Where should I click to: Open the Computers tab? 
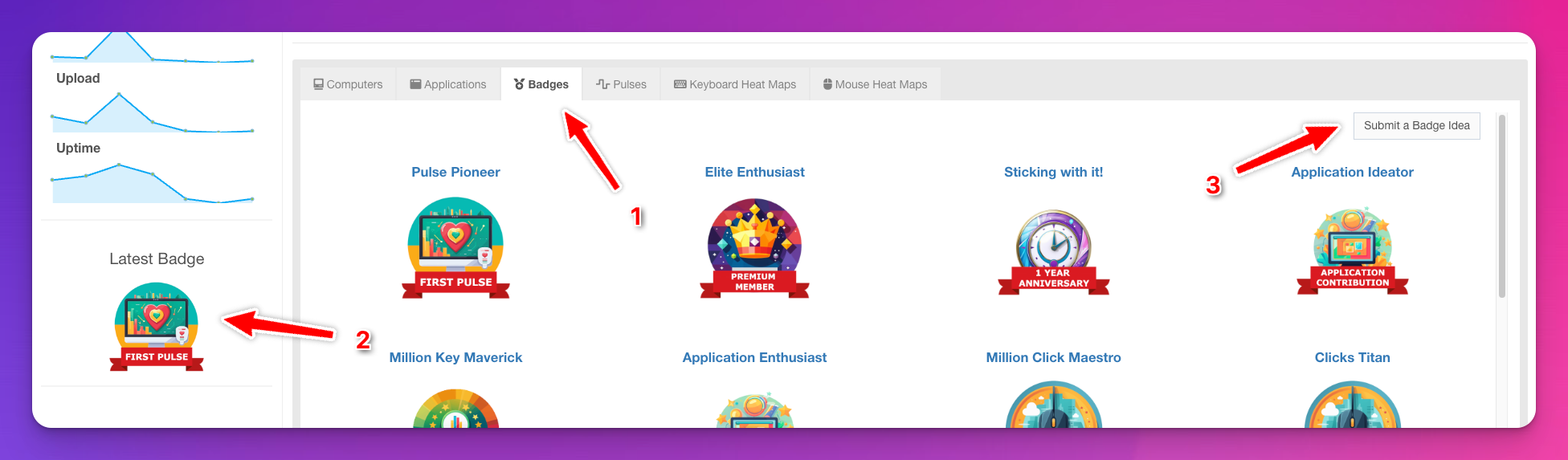click(348, 84)
